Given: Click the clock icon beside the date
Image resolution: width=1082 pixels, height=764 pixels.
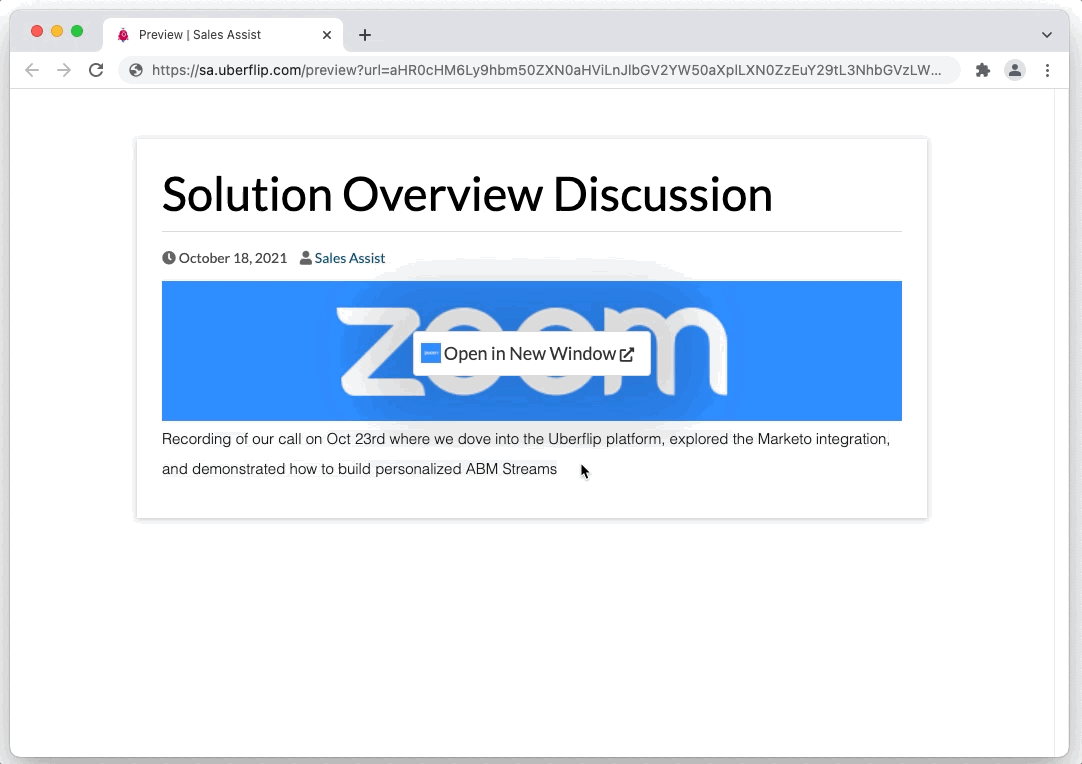Looking at the screenshot, I should click(x=168, y=257).
